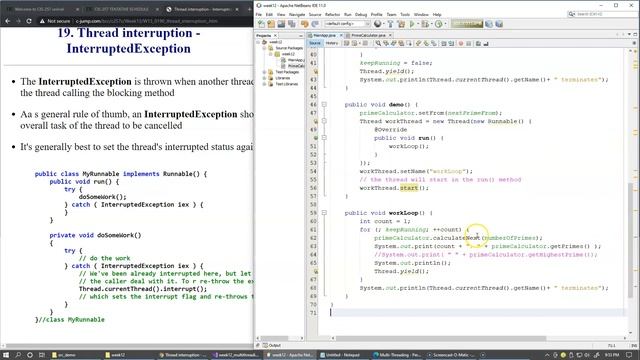Reload the Chrome page
640x360 pixels.
[29, 21]
